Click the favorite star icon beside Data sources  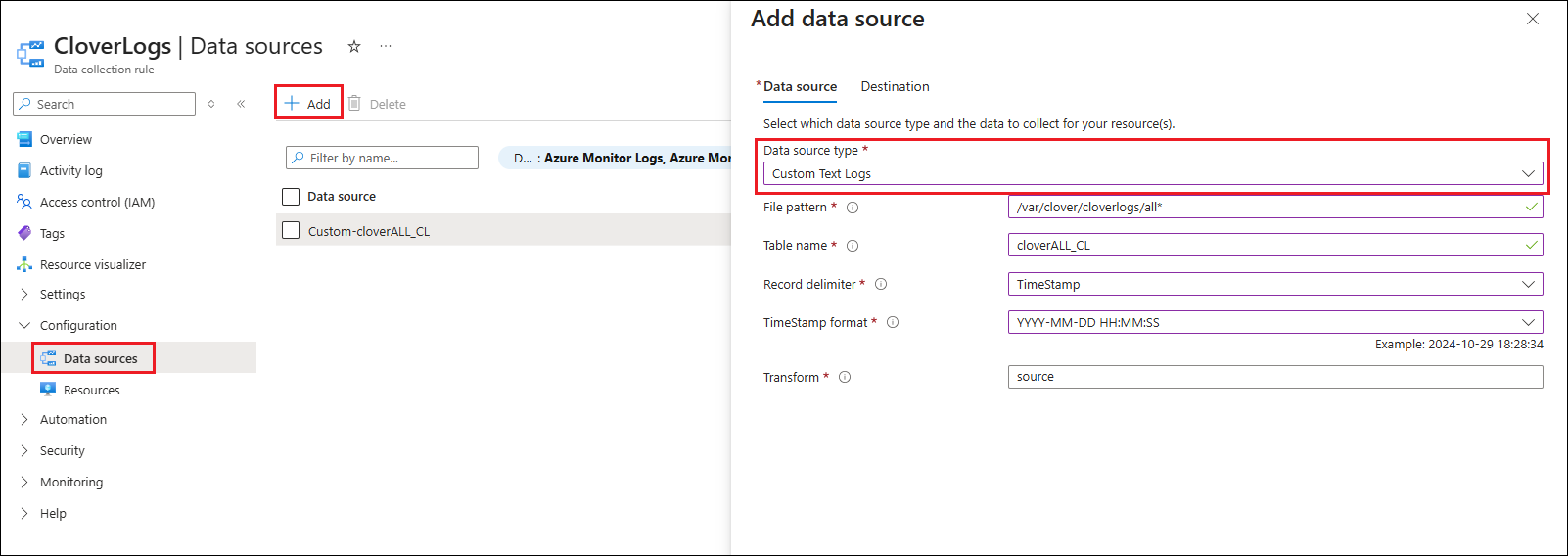click(x=354, y=46)
